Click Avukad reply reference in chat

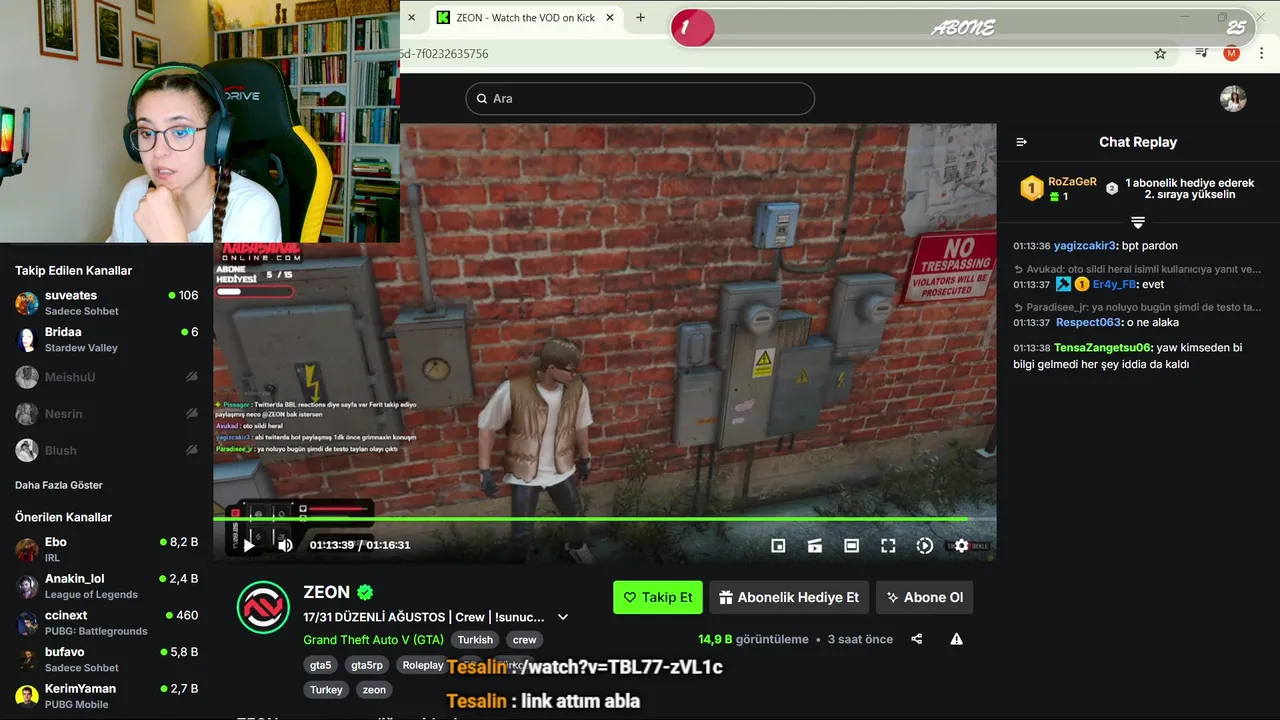pyautogui.click(x=1137, y=269)
